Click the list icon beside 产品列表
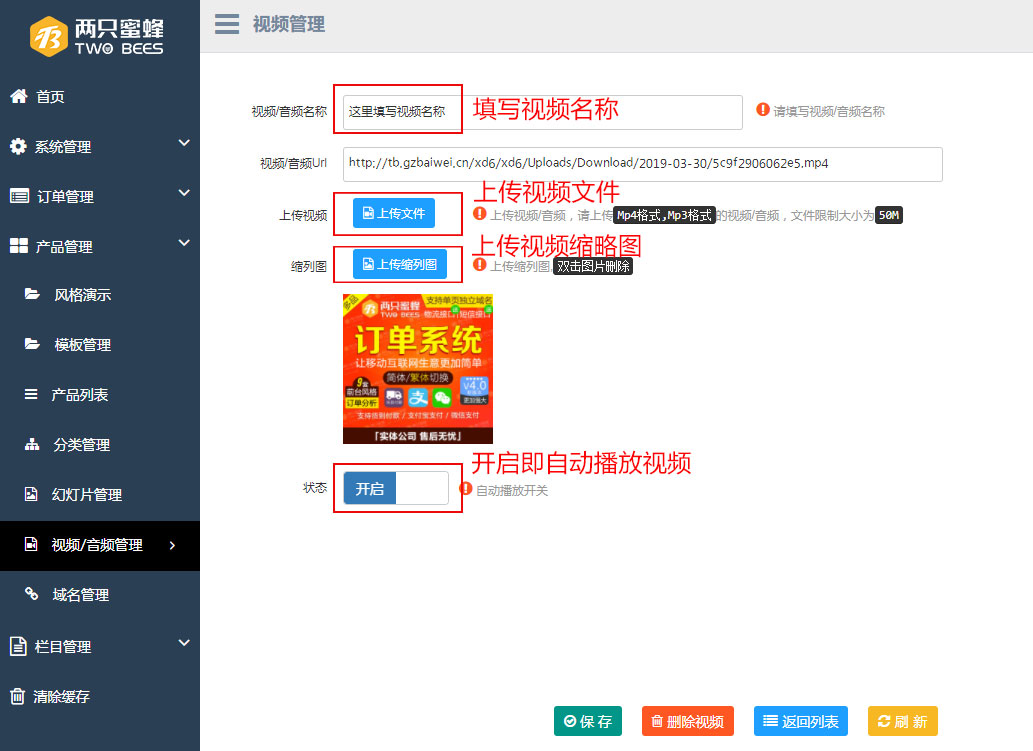Screen dimensions: 1033x751 pyautogui.click(x=31, y=394)
